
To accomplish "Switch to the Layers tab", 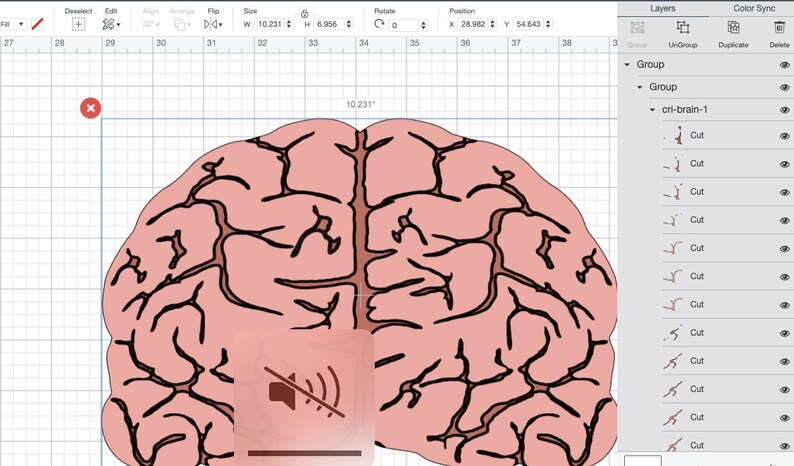I will [x=662, y=9].
